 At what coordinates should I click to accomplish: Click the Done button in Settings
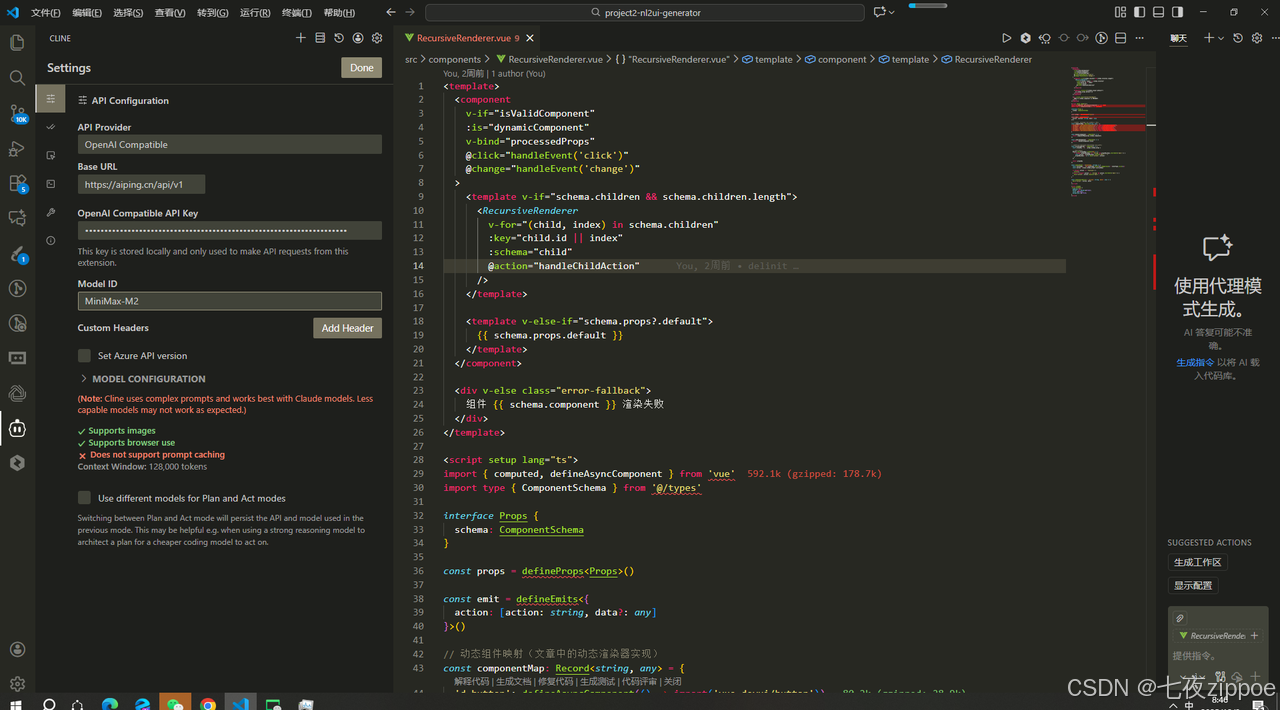pos(362,68)
